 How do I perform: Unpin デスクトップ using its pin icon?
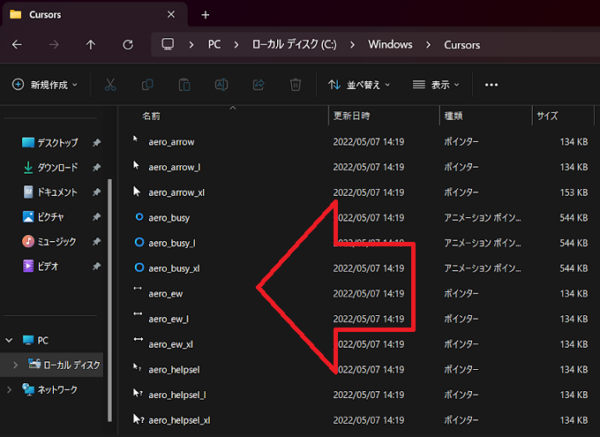[x=96, y=143]
